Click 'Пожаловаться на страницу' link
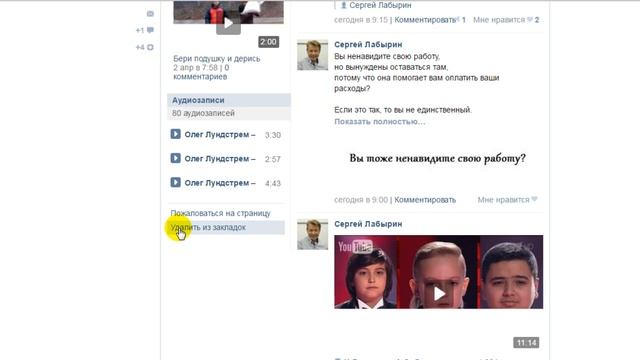Screen dimensions: 640x360 coord(220,213)
